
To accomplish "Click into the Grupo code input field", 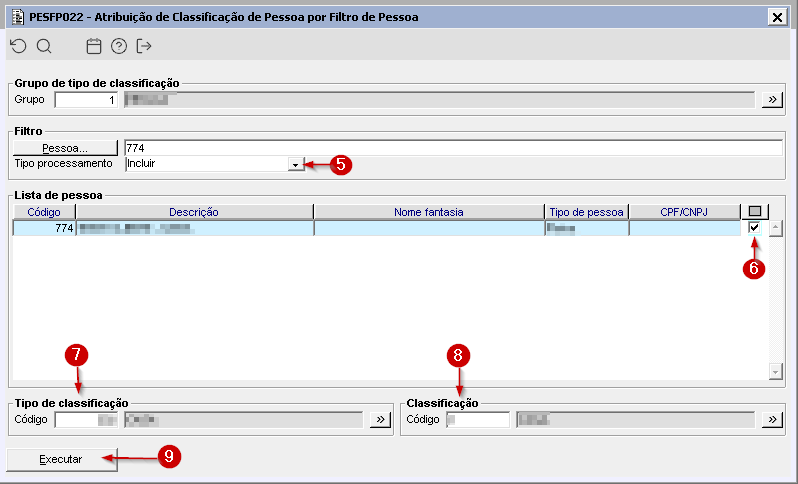I will point(86,100).
